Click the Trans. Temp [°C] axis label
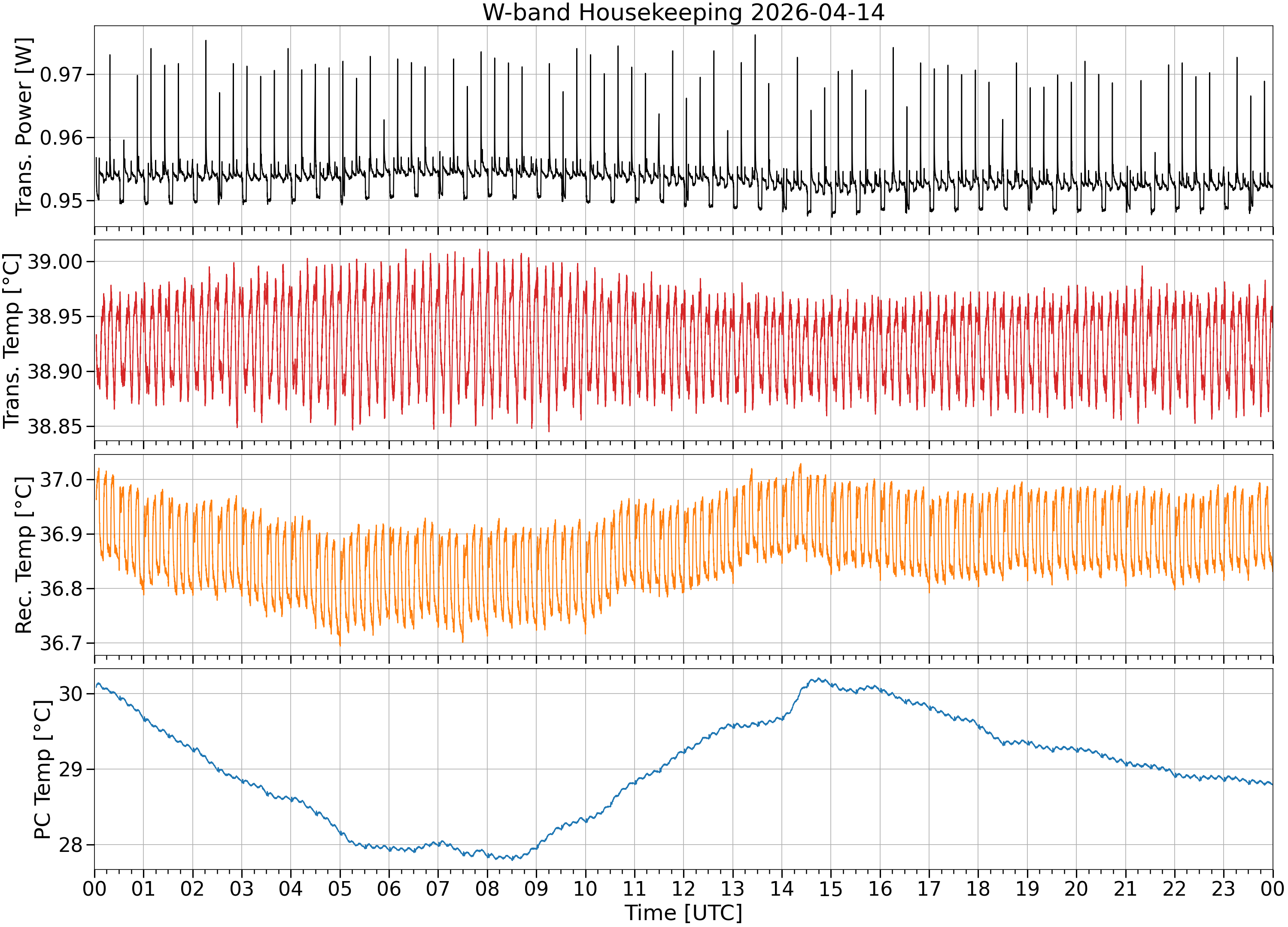Viewport: 1288px width, 927px height. [x=12, y=341]
